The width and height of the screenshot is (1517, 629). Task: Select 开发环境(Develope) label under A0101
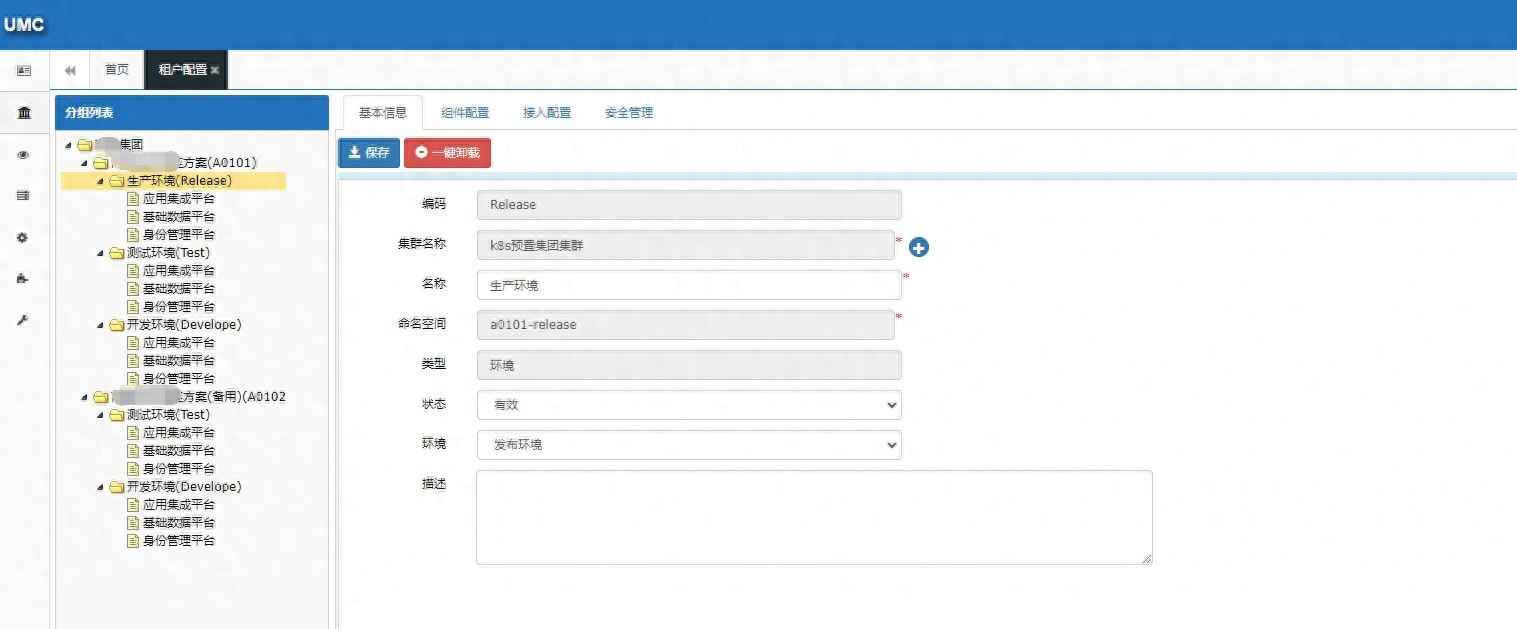point(185,325)
